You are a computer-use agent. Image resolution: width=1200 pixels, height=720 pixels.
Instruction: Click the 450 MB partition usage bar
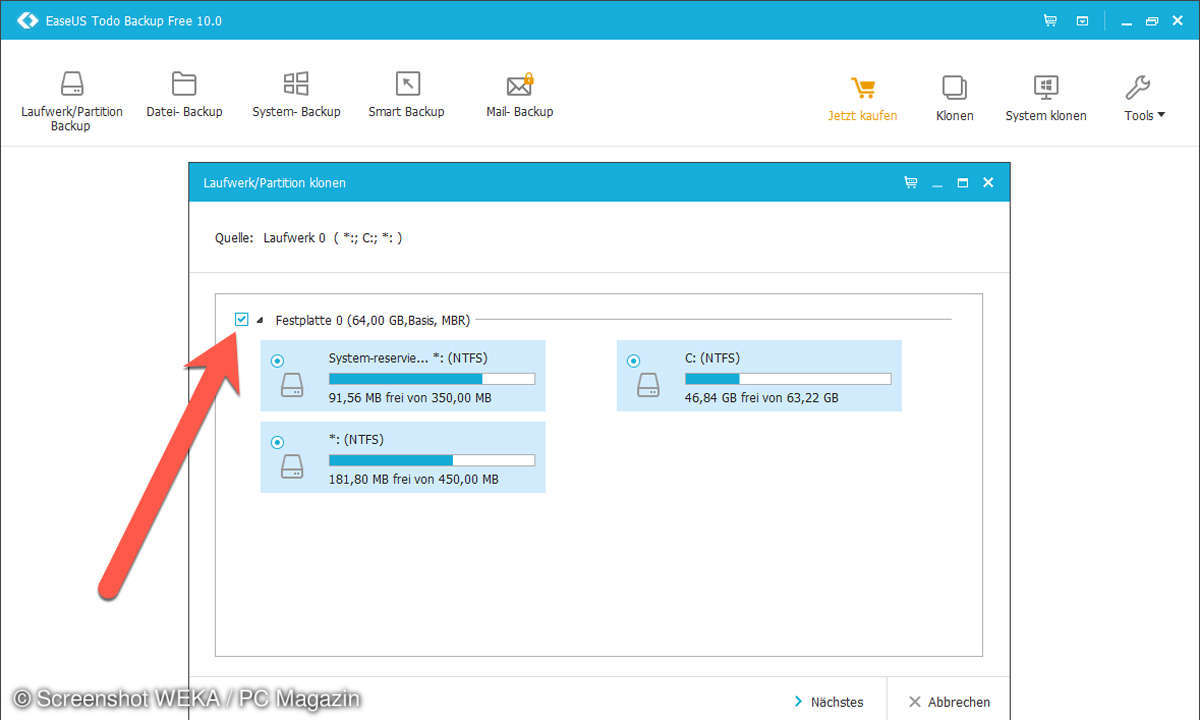click(x=432, y=460)
